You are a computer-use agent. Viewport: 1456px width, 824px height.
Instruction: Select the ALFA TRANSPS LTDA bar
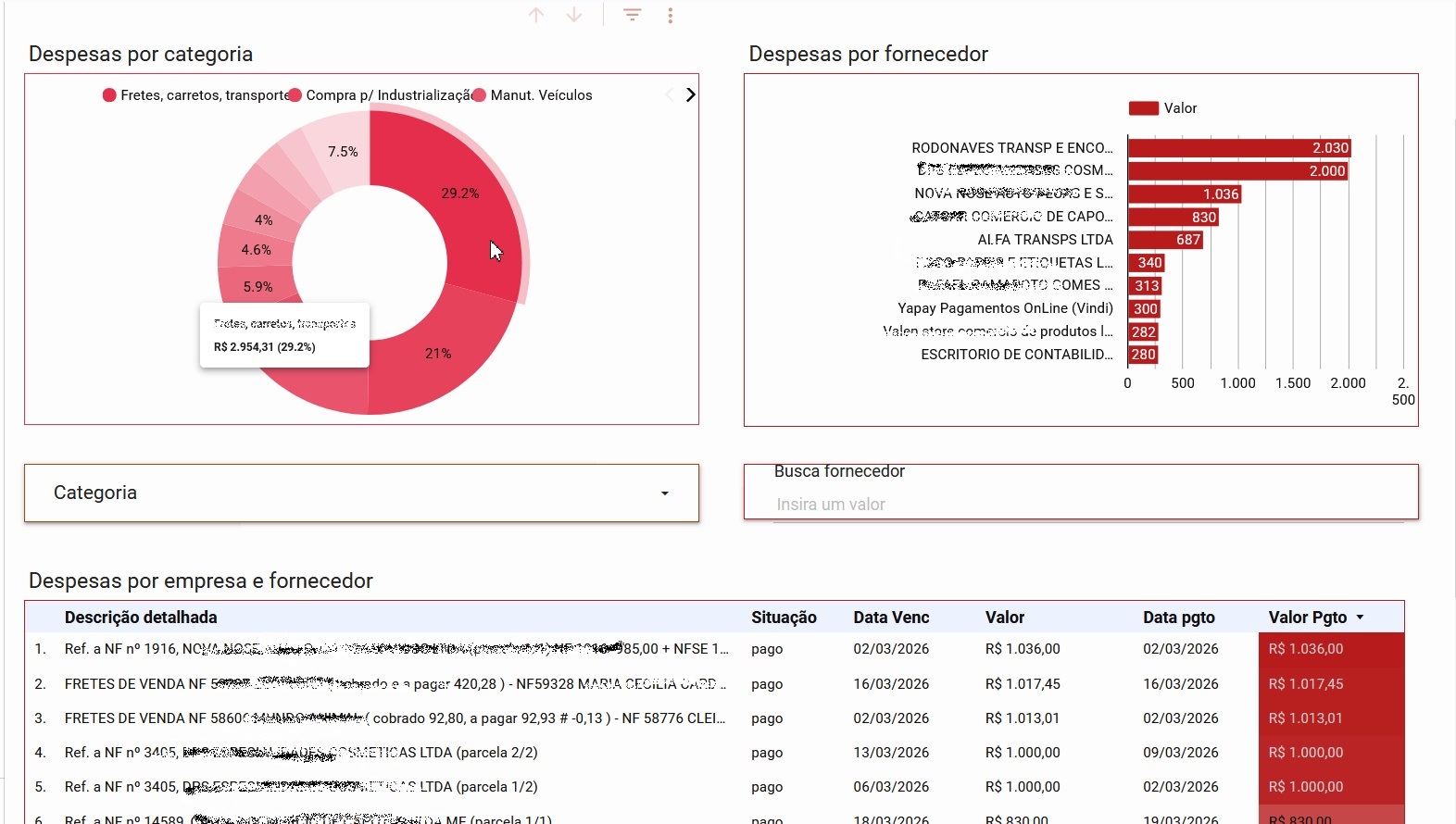point(1164,240)
